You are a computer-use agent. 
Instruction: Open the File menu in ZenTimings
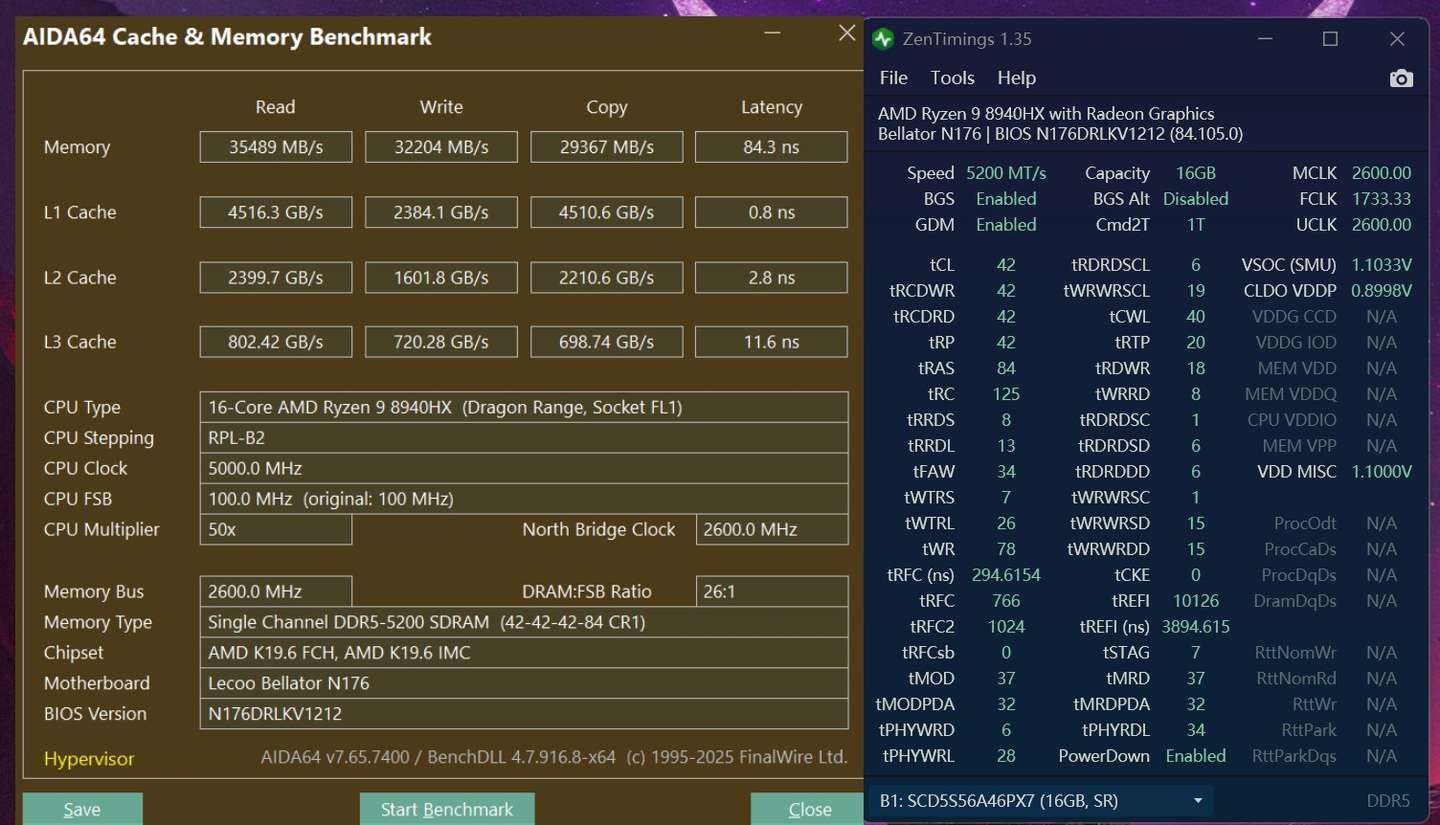coord(893,78)
